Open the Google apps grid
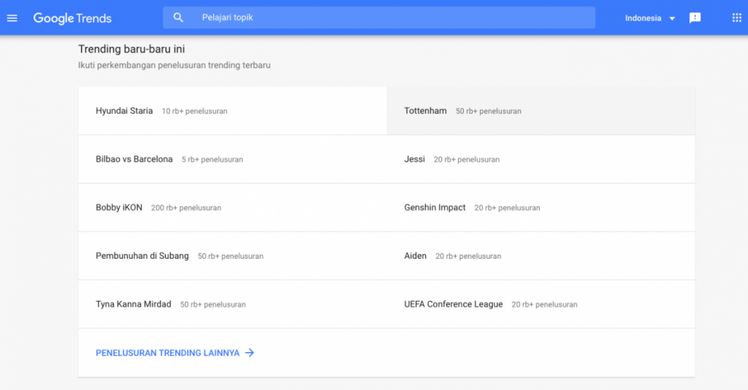 coord(737,18)
